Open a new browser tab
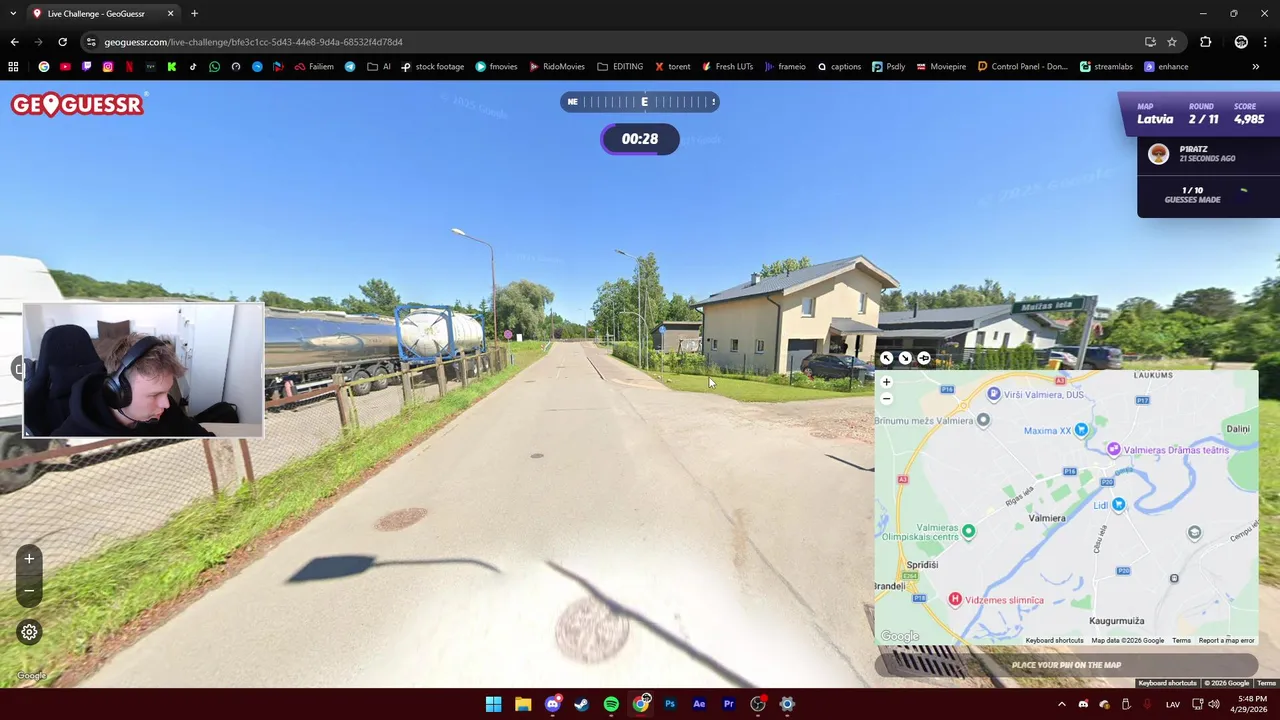The height and width of the screenshot is (720, 1280). [194, 14]
